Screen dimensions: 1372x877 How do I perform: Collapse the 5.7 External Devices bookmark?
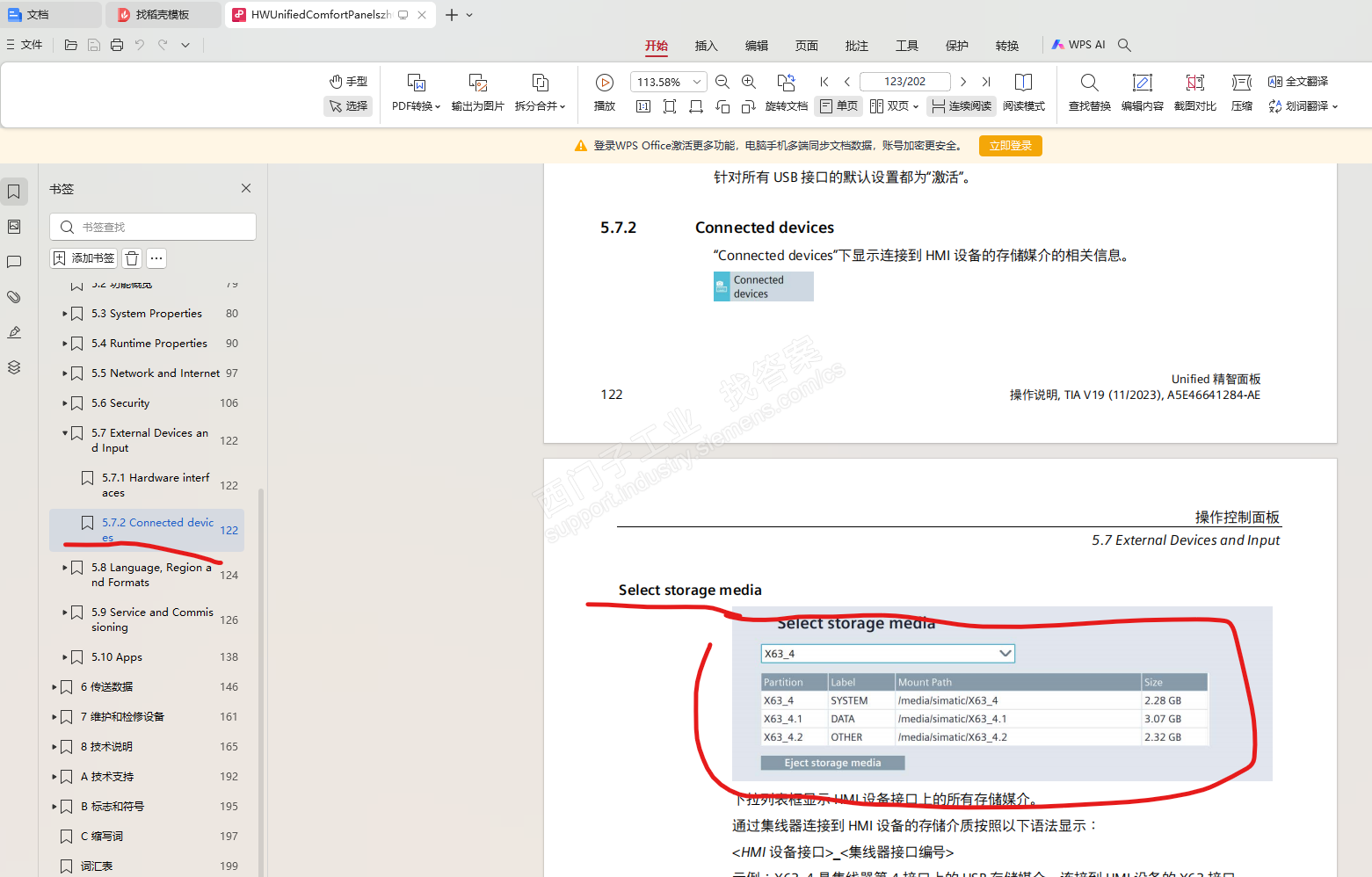(x=65, y=433)
